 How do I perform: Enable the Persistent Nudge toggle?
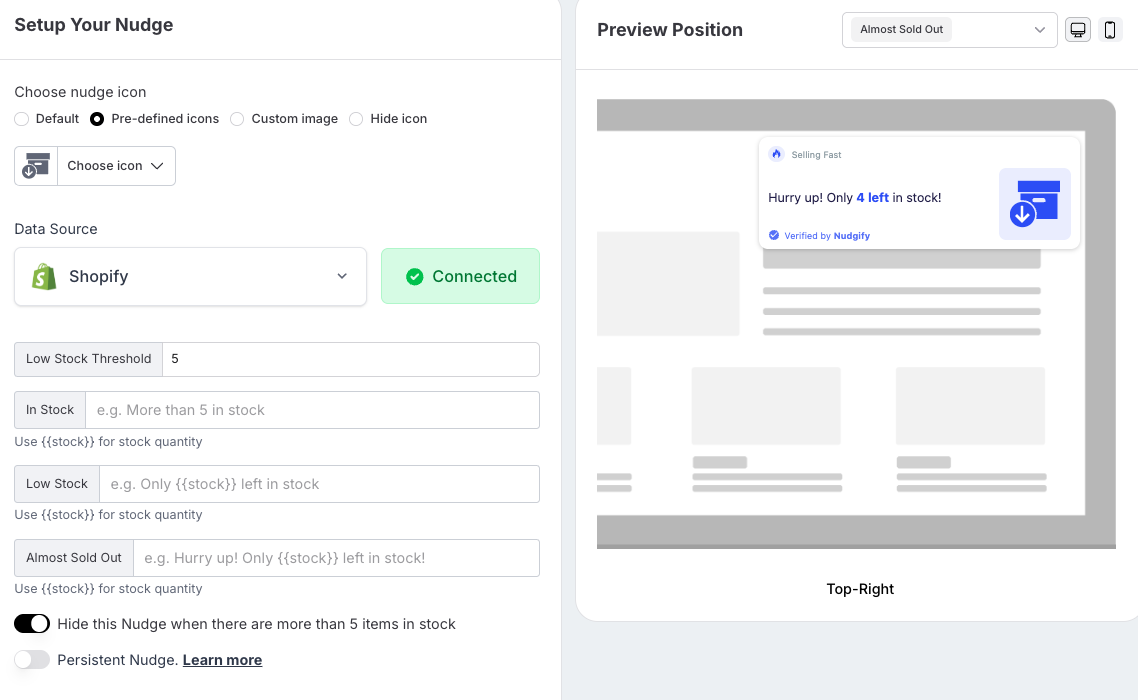(x=32, y=660)
